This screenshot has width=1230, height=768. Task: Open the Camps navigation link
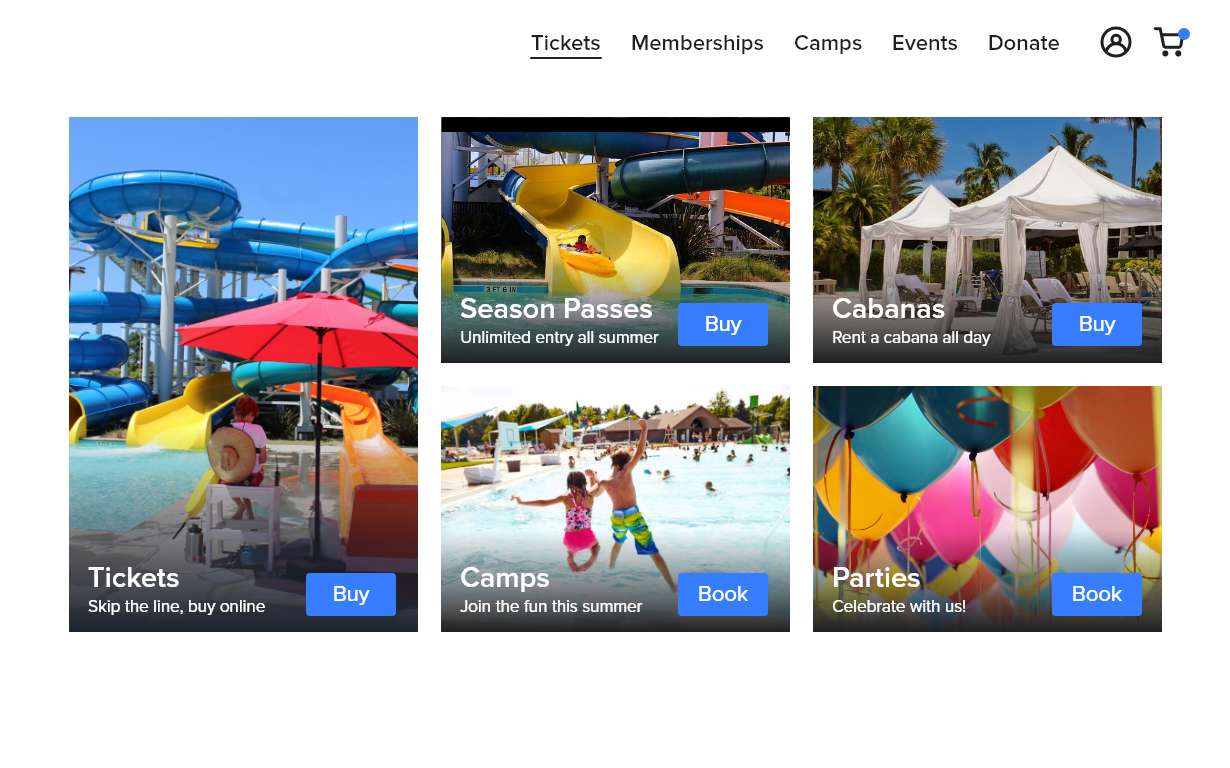click(828, 43)
